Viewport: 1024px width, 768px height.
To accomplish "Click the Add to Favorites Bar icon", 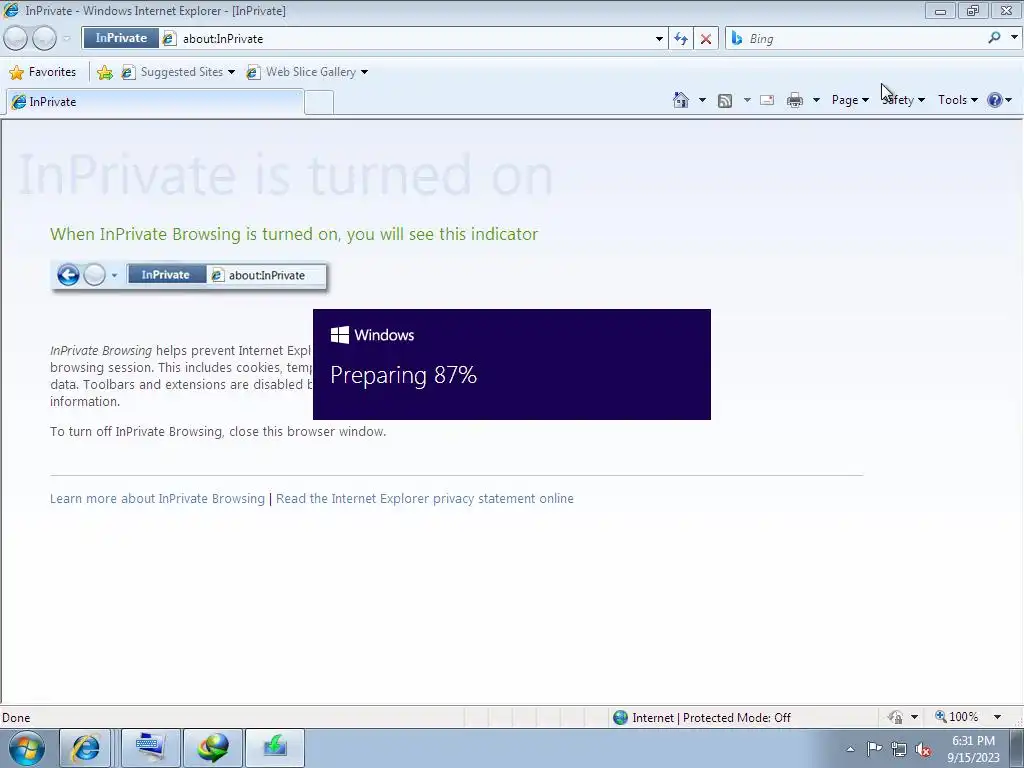I will (104, 72).
